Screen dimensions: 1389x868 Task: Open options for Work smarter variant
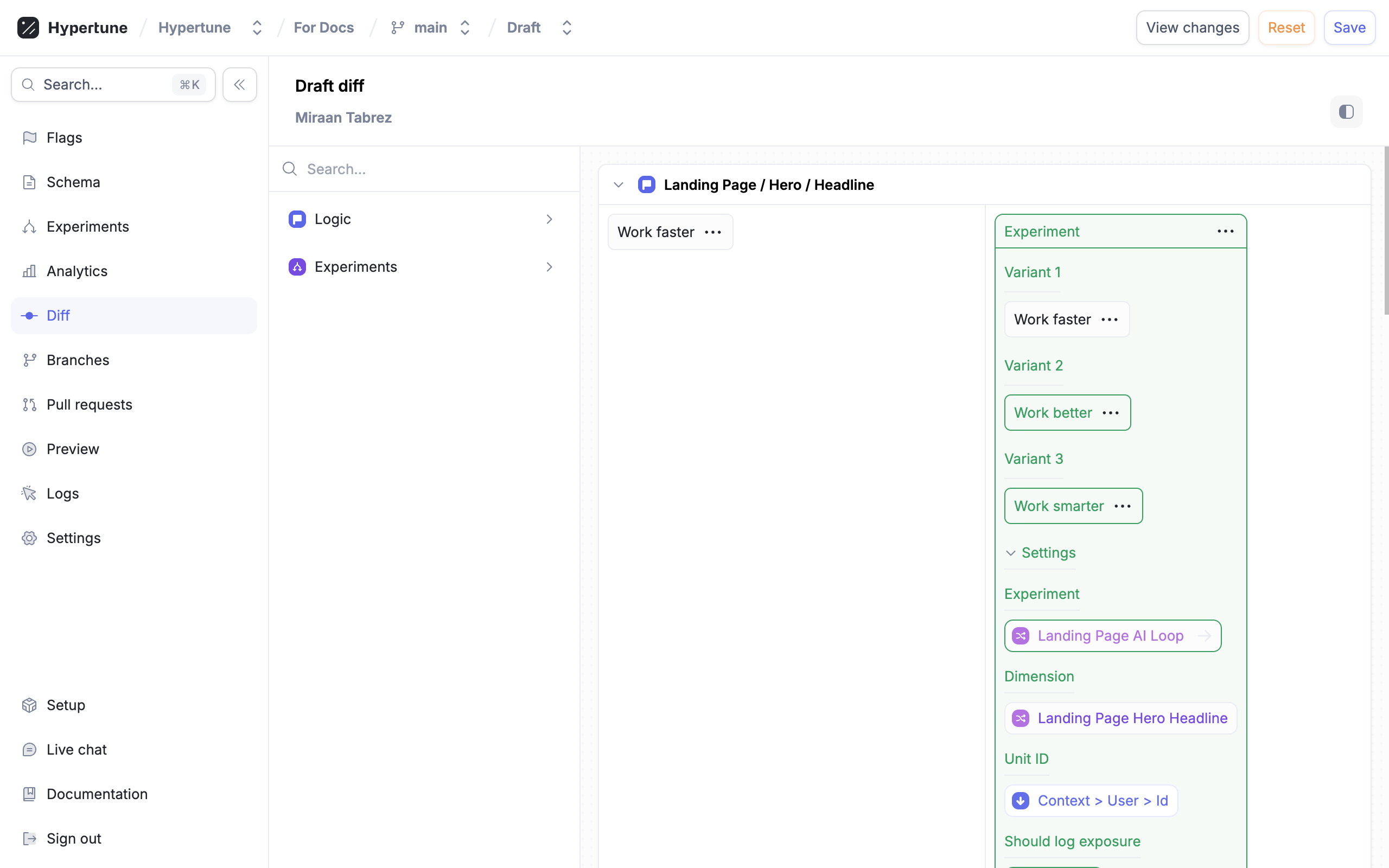pyautogui.click(x=1122, y=506)
